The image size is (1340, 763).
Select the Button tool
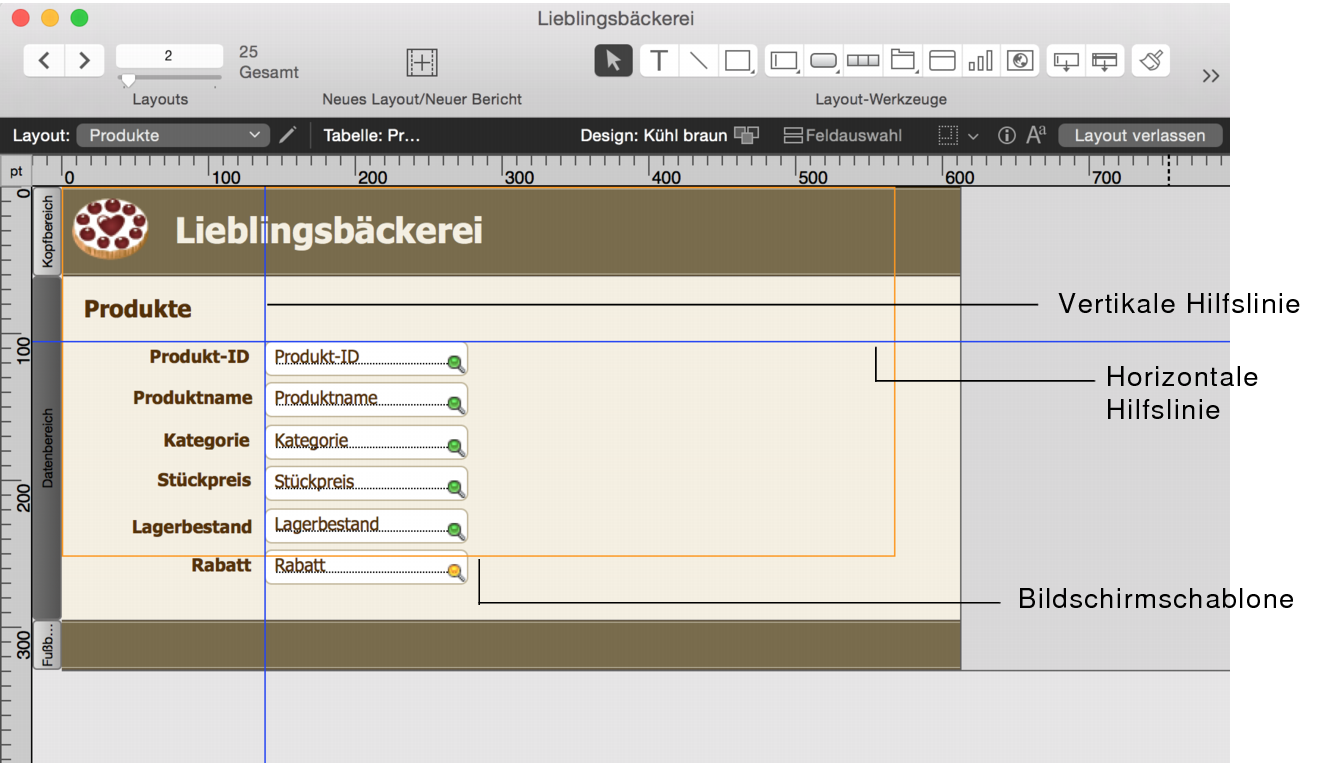point(824,60)
